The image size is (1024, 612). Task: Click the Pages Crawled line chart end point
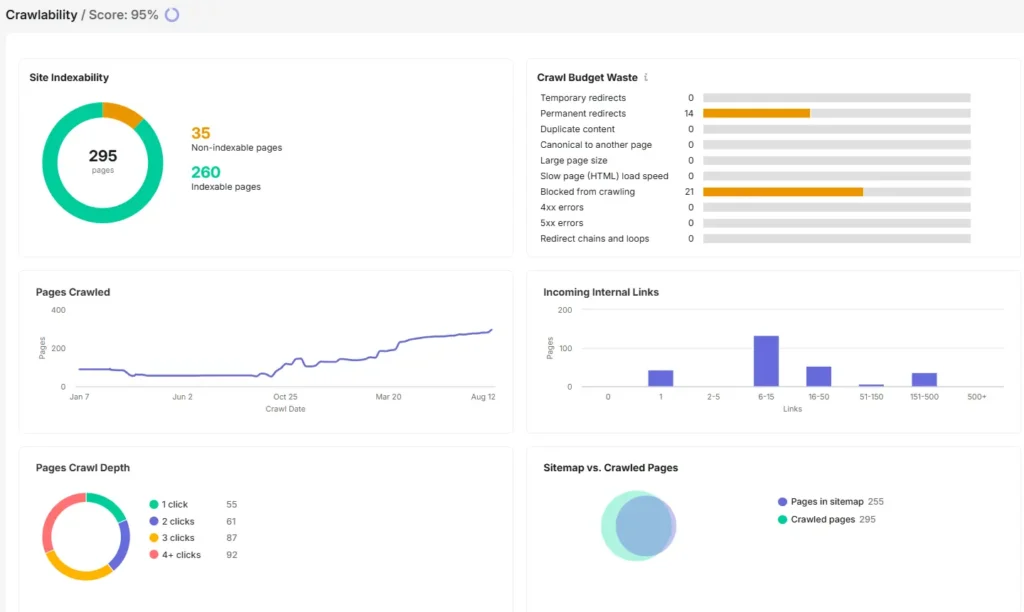[x=491, y=330]
